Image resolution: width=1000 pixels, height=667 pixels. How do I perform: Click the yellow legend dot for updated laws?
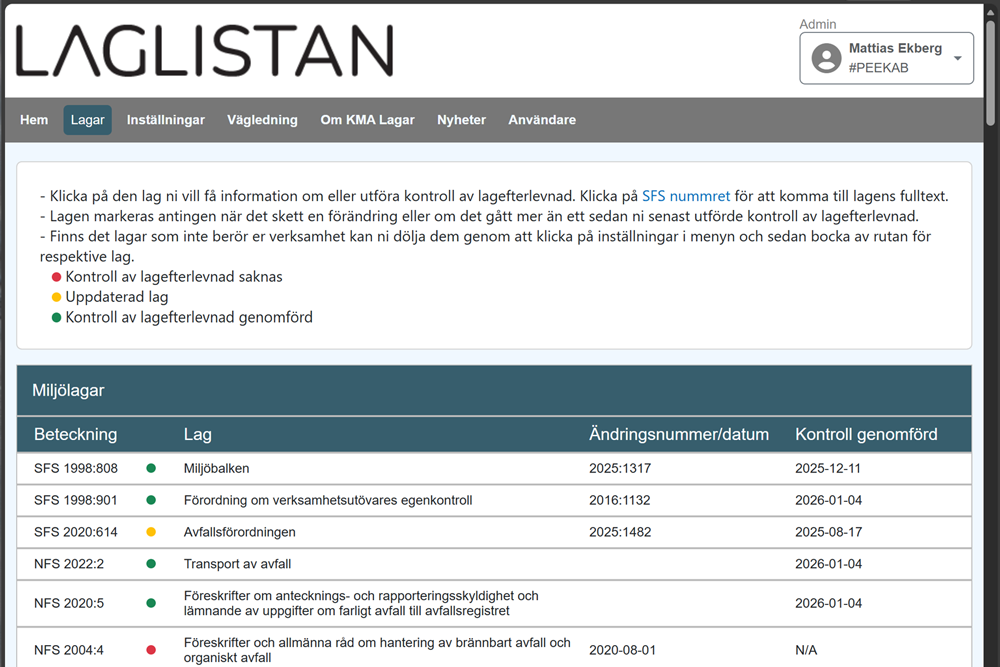click(x=56, y=297)
